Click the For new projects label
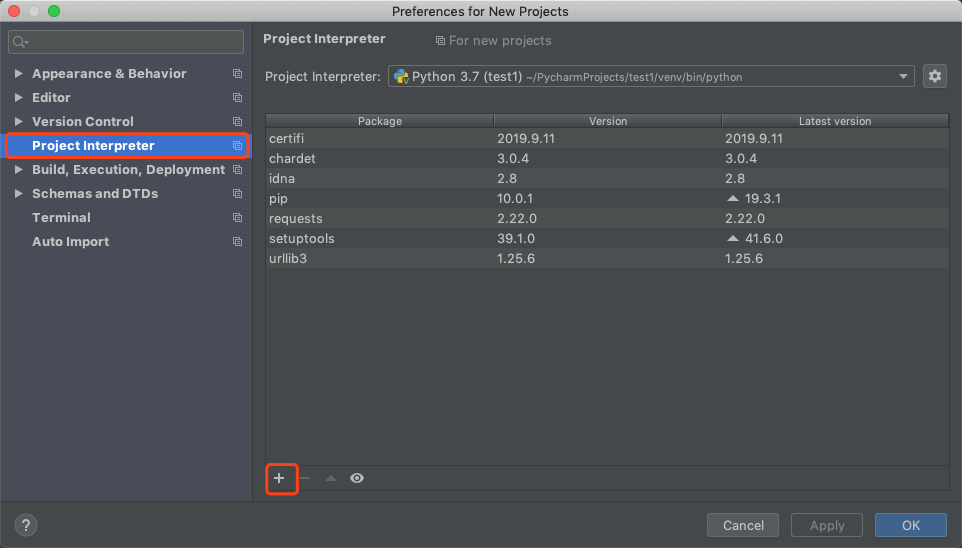 coord(500,41)
